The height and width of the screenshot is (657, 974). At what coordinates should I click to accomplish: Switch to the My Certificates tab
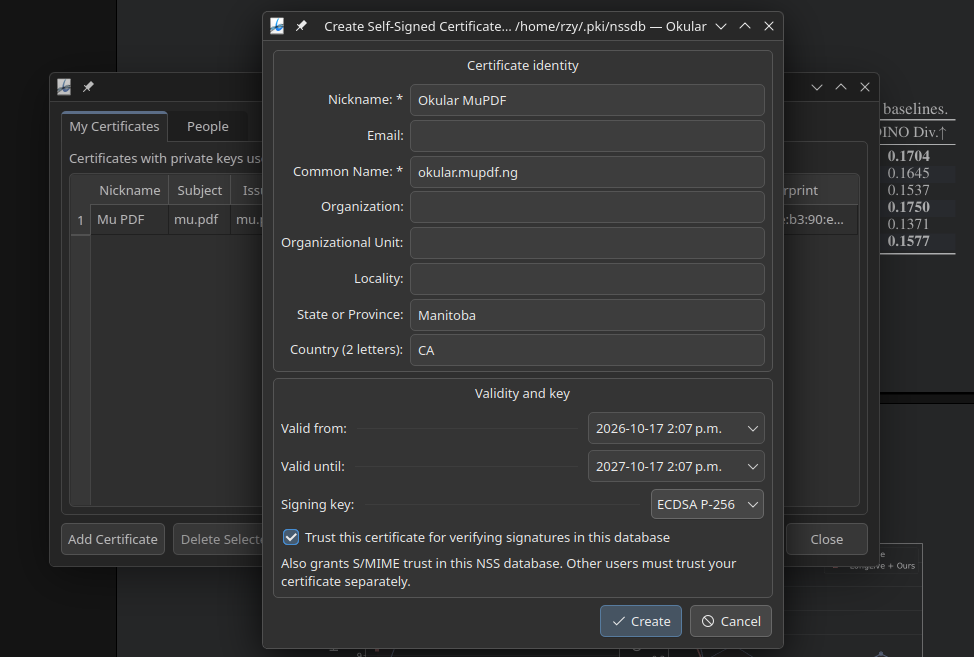click(114, 127)
